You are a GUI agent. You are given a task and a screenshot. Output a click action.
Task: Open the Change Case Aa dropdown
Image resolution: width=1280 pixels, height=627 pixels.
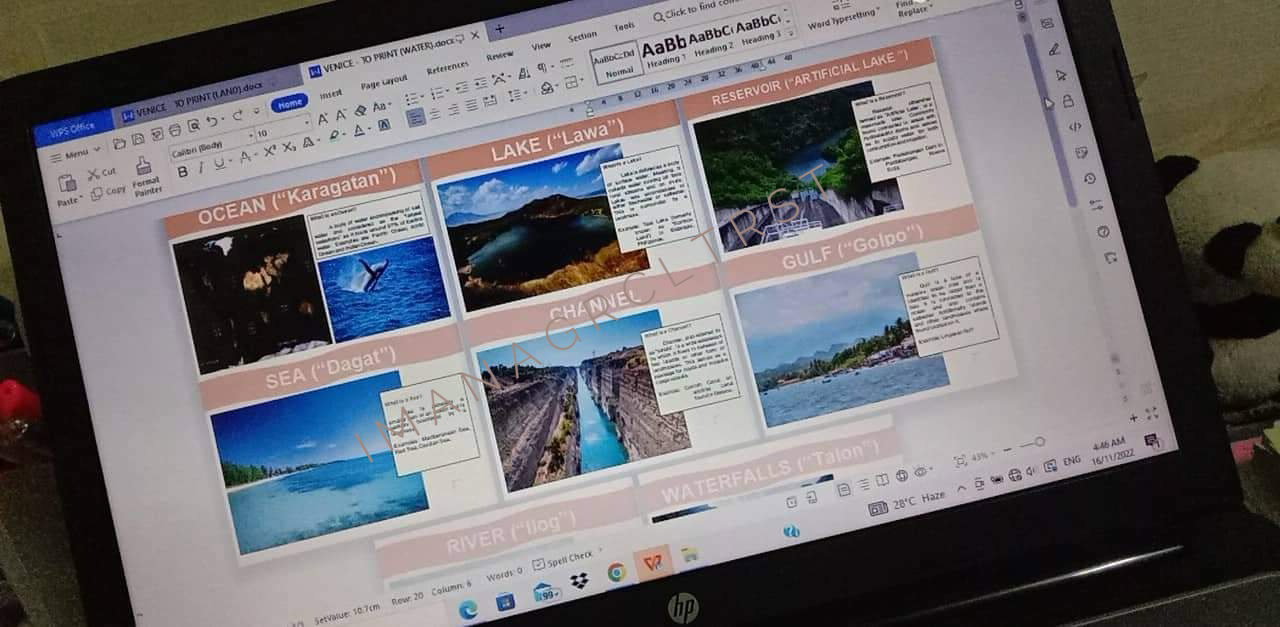pyautogui.click(x=382, y=107)
